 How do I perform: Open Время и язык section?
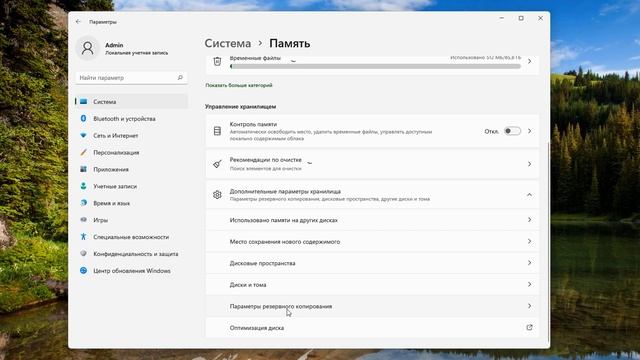[x=131, y=203]
